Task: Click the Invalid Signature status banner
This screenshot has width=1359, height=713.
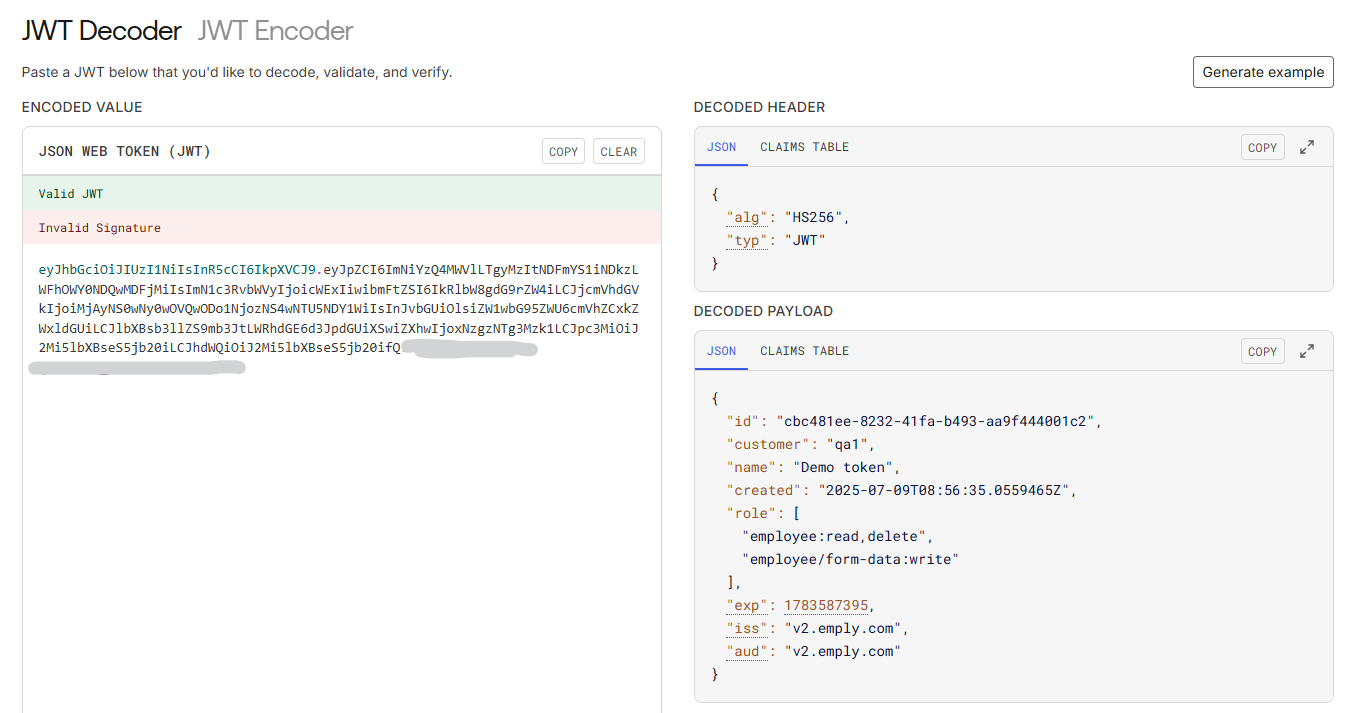Action: (340, 227)
